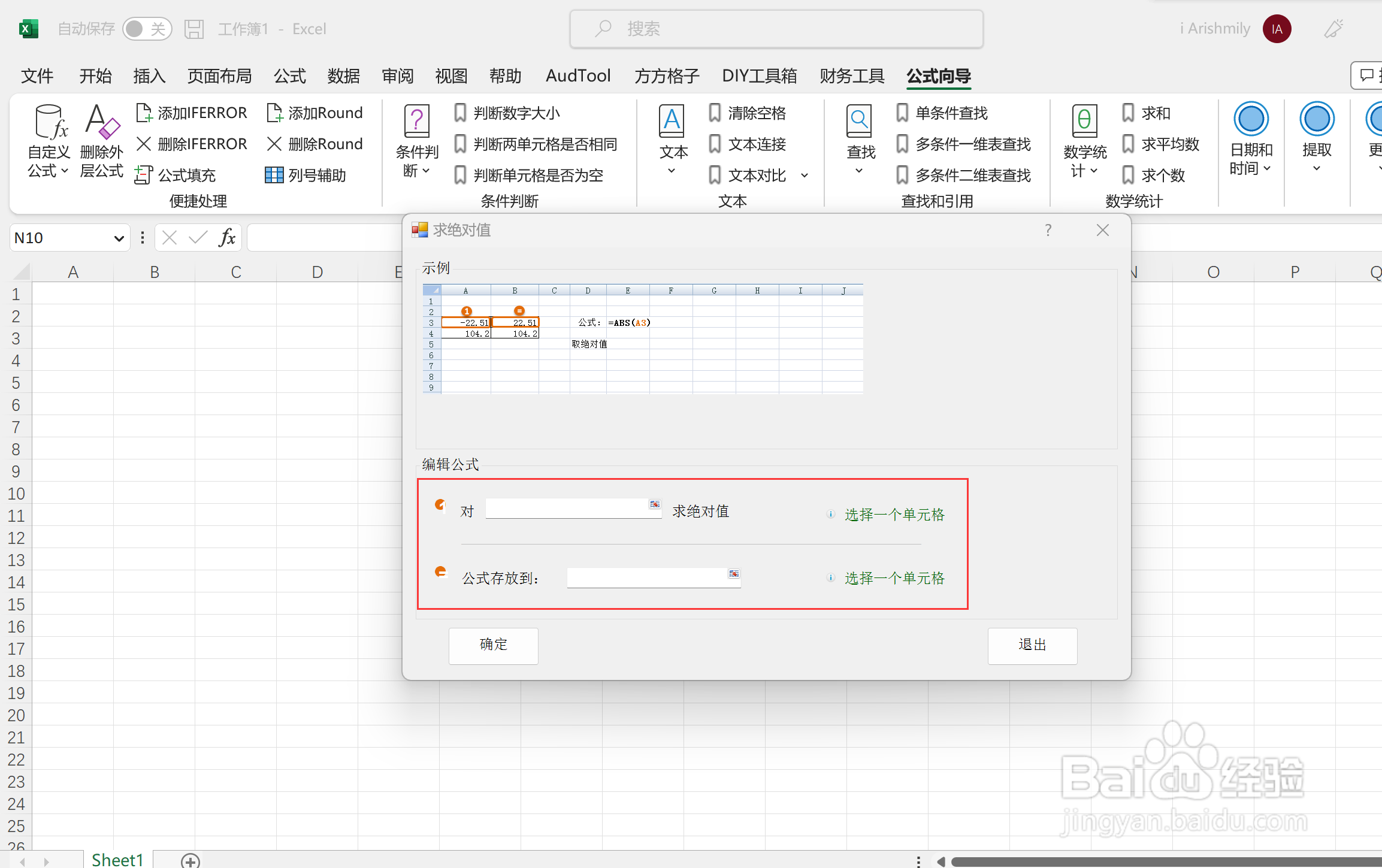This screenshot has width=1382, height=868.
Task: Switch to the 公式 tab
Action: pyautogui.click(x=290, y=76)
